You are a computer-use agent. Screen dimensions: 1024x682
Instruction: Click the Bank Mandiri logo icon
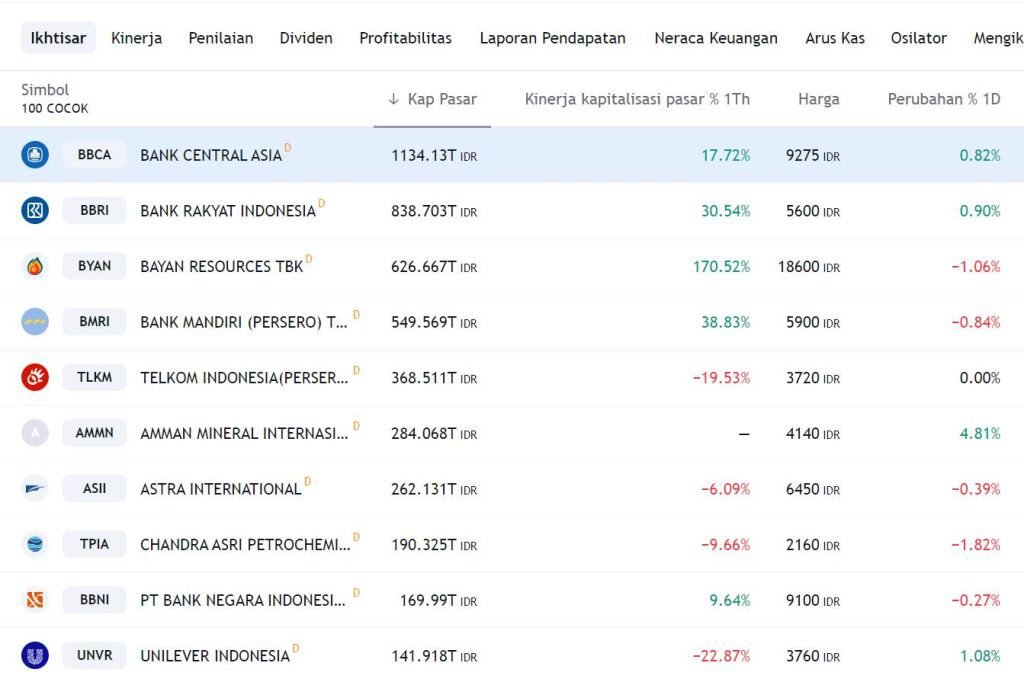tap(36, 321)
